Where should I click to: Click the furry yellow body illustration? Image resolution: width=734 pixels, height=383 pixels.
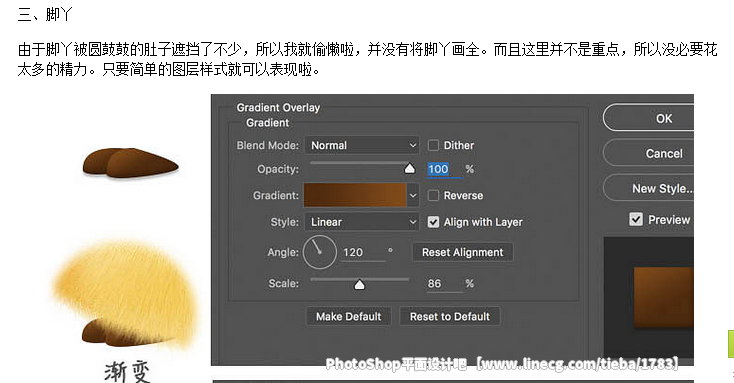126,295
